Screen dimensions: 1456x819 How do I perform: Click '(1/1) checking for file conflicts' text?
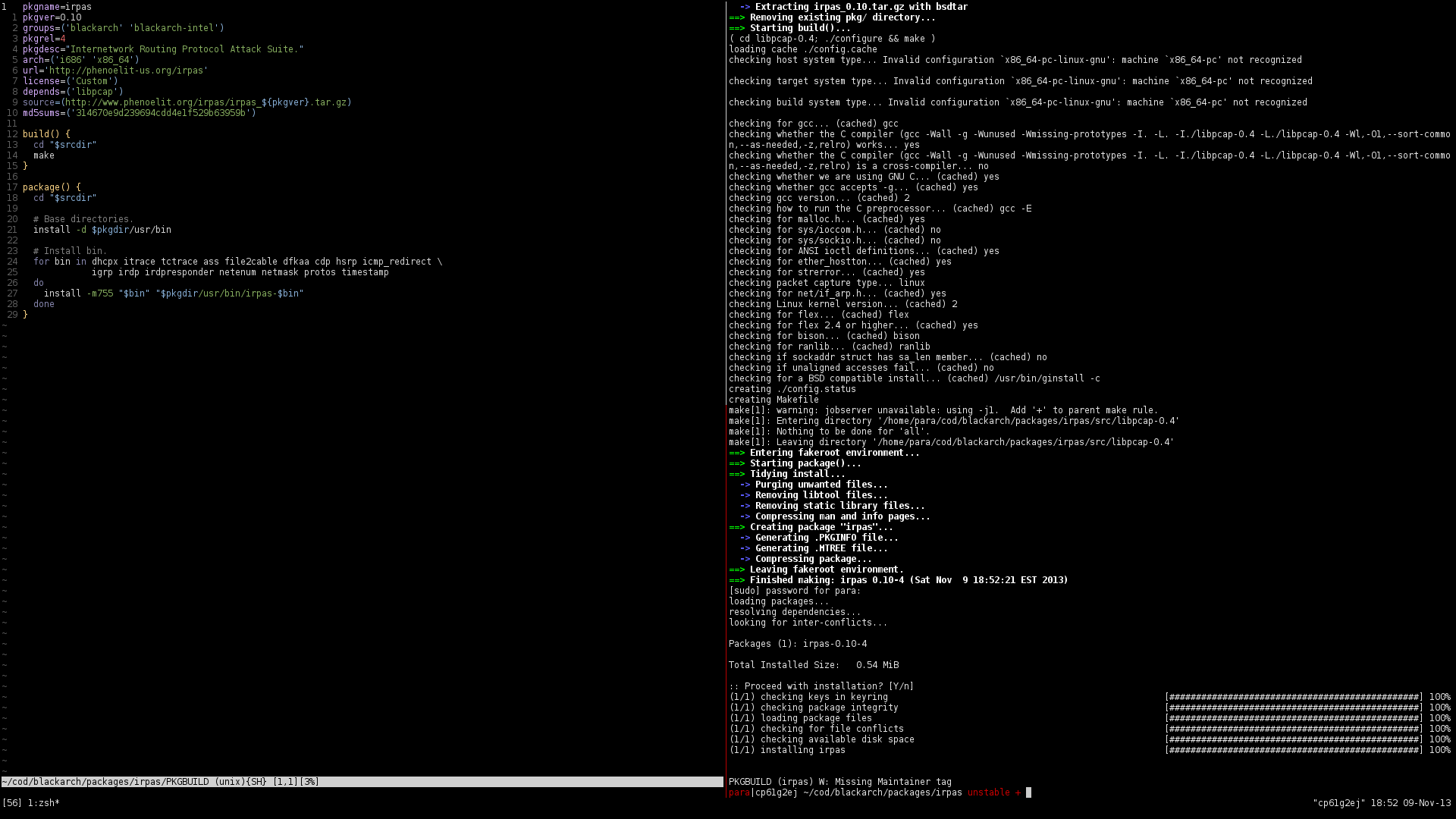pos(817,729)
